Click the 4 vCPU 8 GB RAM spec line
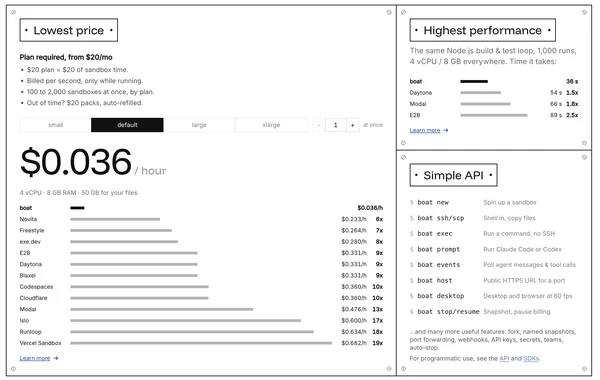 tap(78, 193)
